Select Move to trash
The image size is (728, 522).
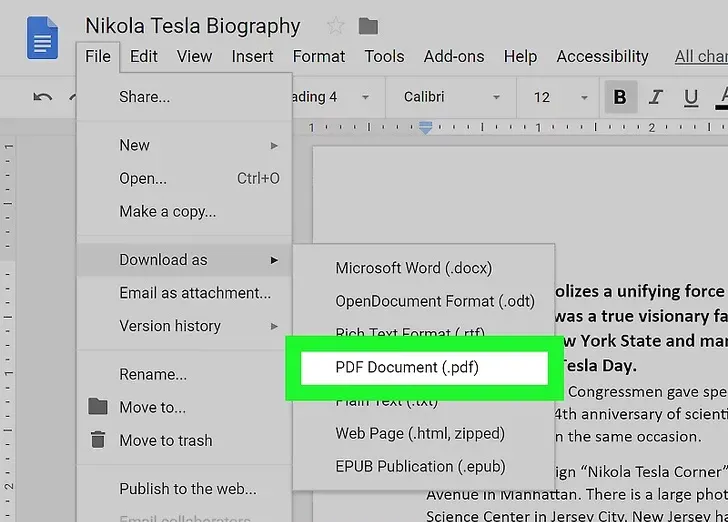[184, 440]
